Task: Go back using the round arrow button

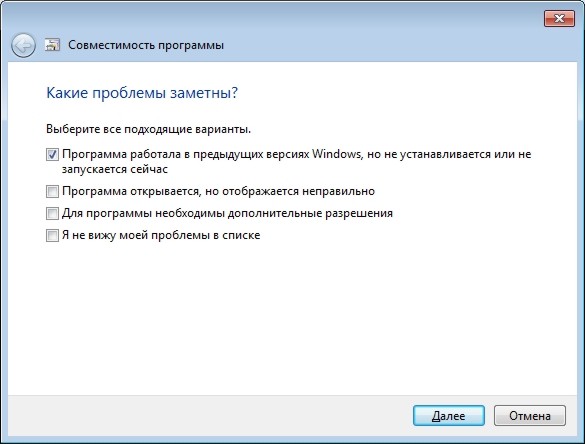Action: (x=23, y=46)
